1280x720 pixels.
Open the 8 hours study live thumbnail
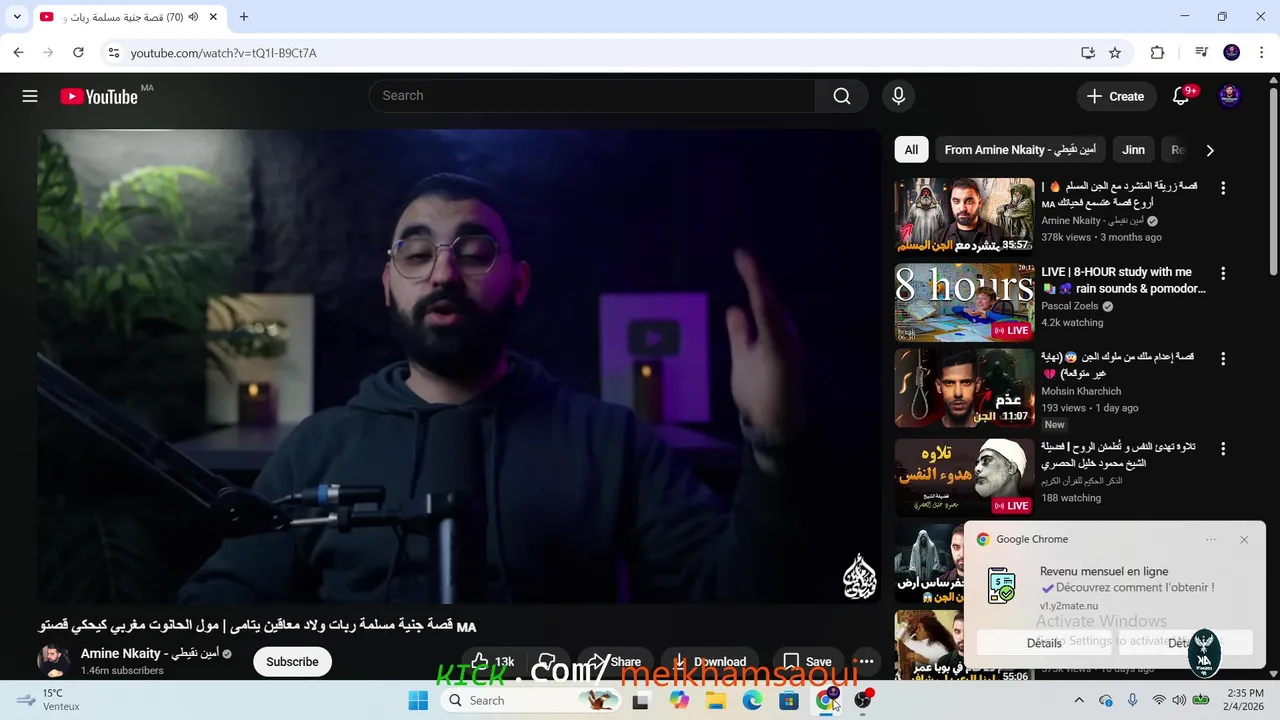pyautogui.click(x=964, y=302)
